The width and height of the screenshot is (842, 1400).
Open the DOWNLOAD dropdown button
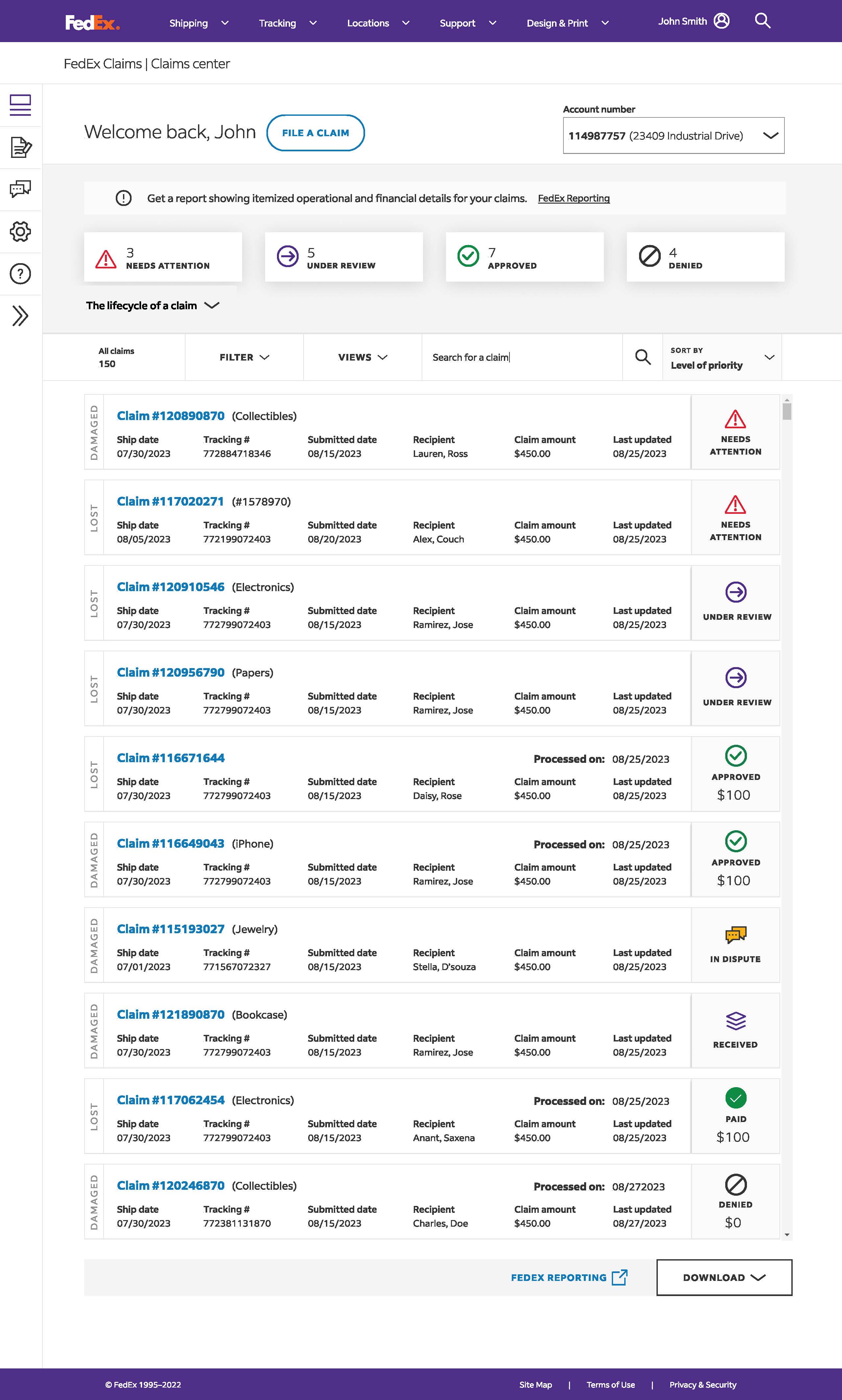click(x=724, y=1277)
